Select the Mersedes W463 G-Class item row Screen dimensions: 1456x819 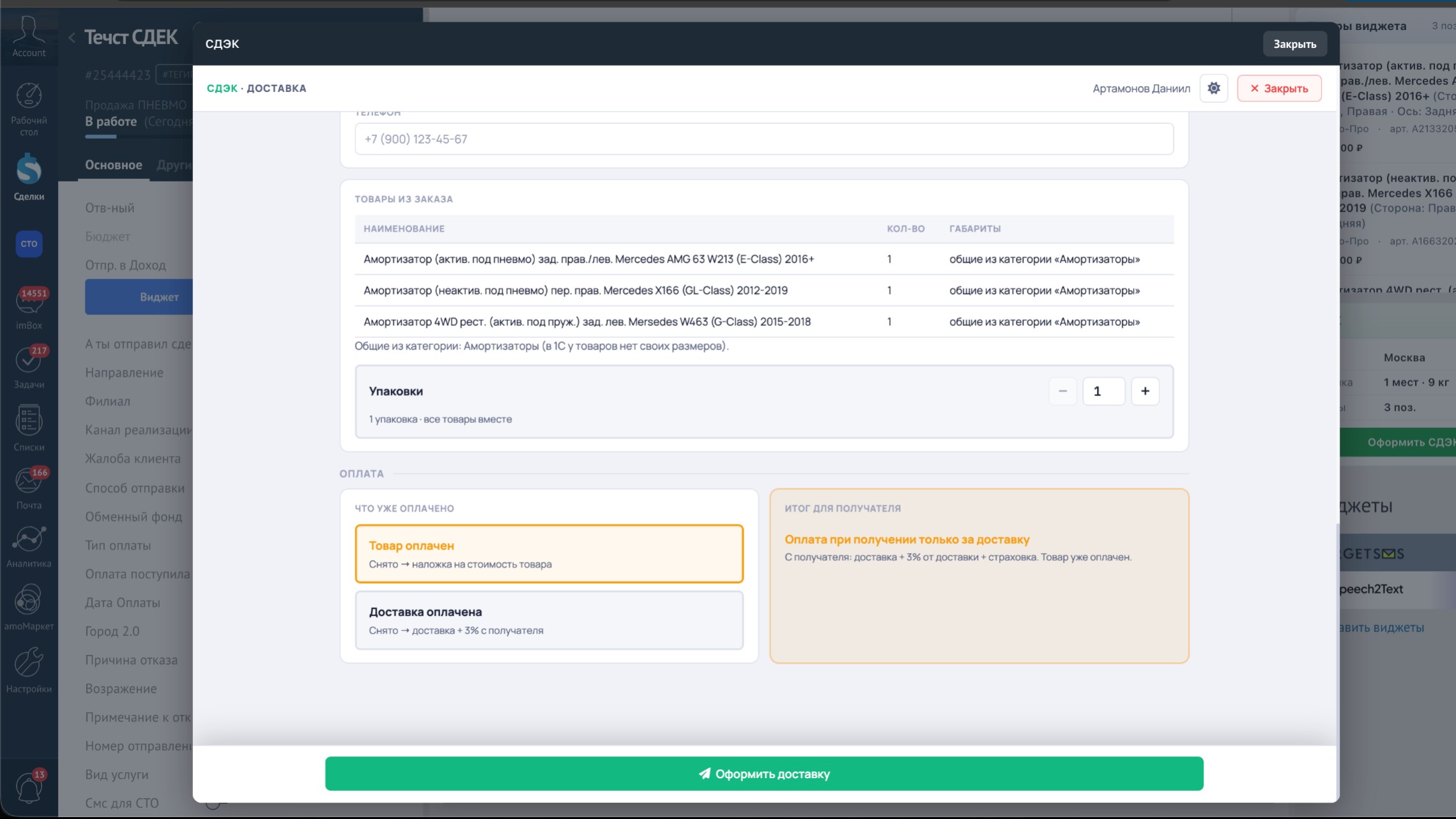[x=764, y=322]
